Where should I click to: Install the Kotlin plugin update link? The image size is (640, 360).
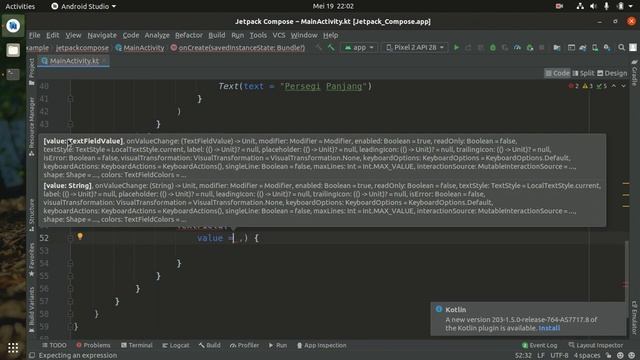pyautogui.click(x=549, y=328)
